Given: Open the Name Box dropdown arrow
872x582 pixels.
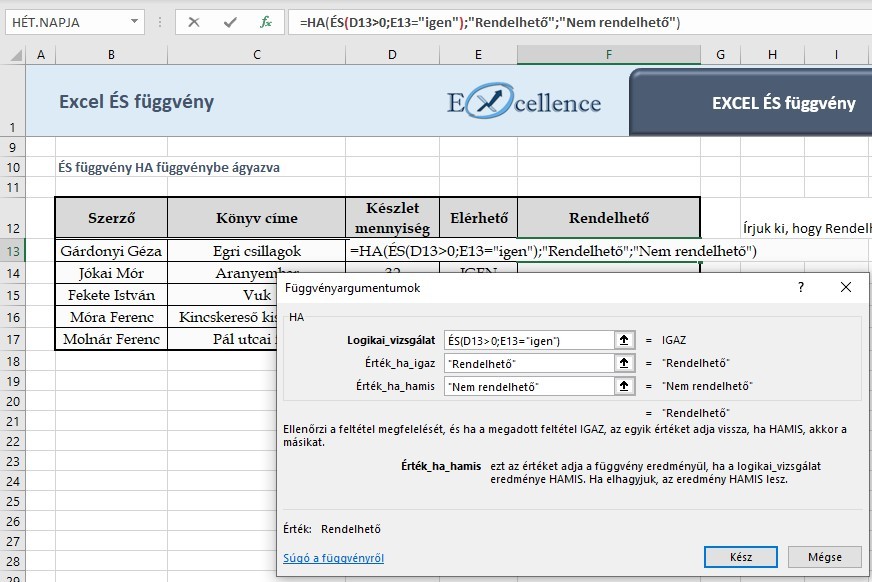Looking at the screenshot, I should click(x=134, y=22).
